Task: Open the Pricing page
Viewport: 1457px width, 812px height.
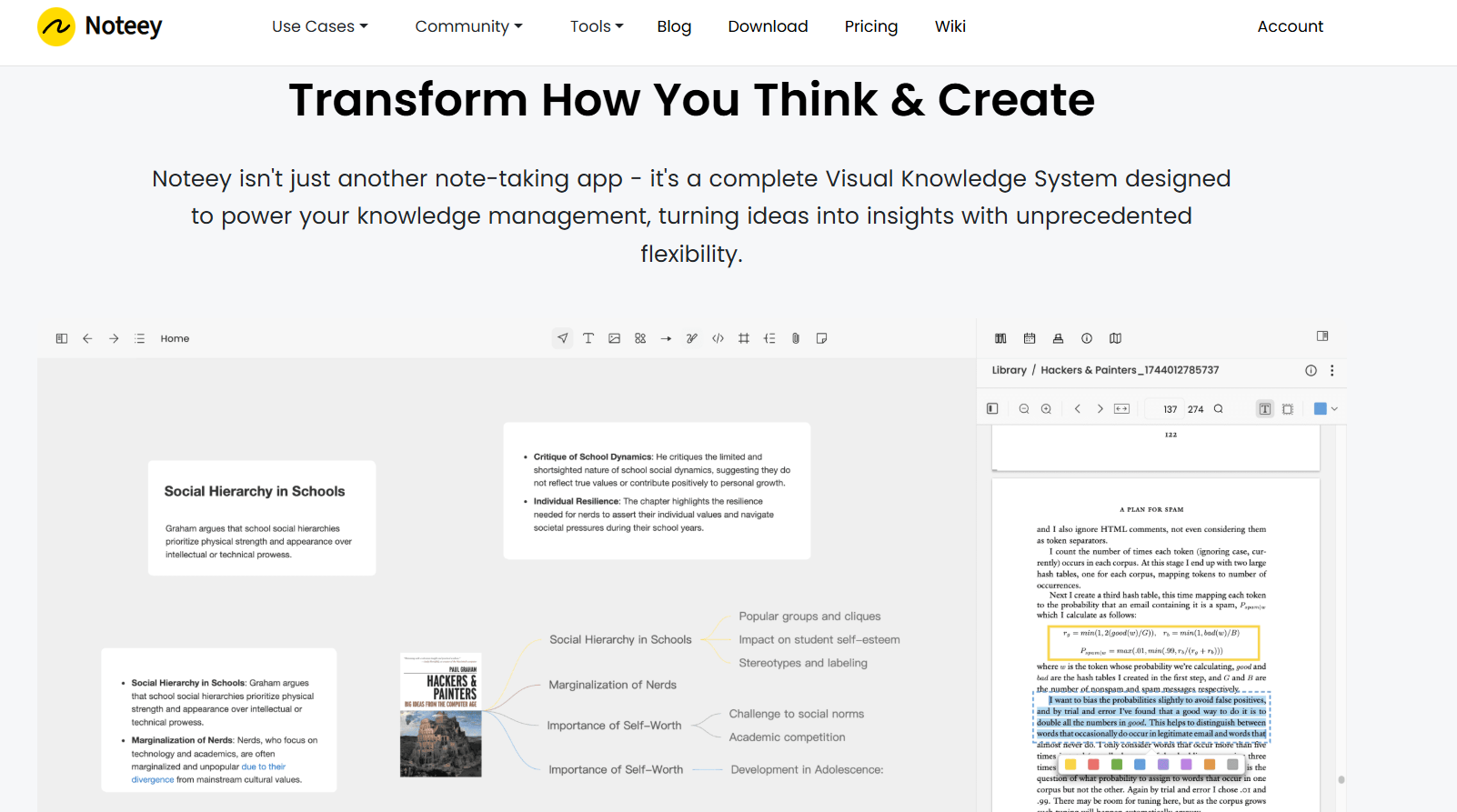Action: [871, 26]
